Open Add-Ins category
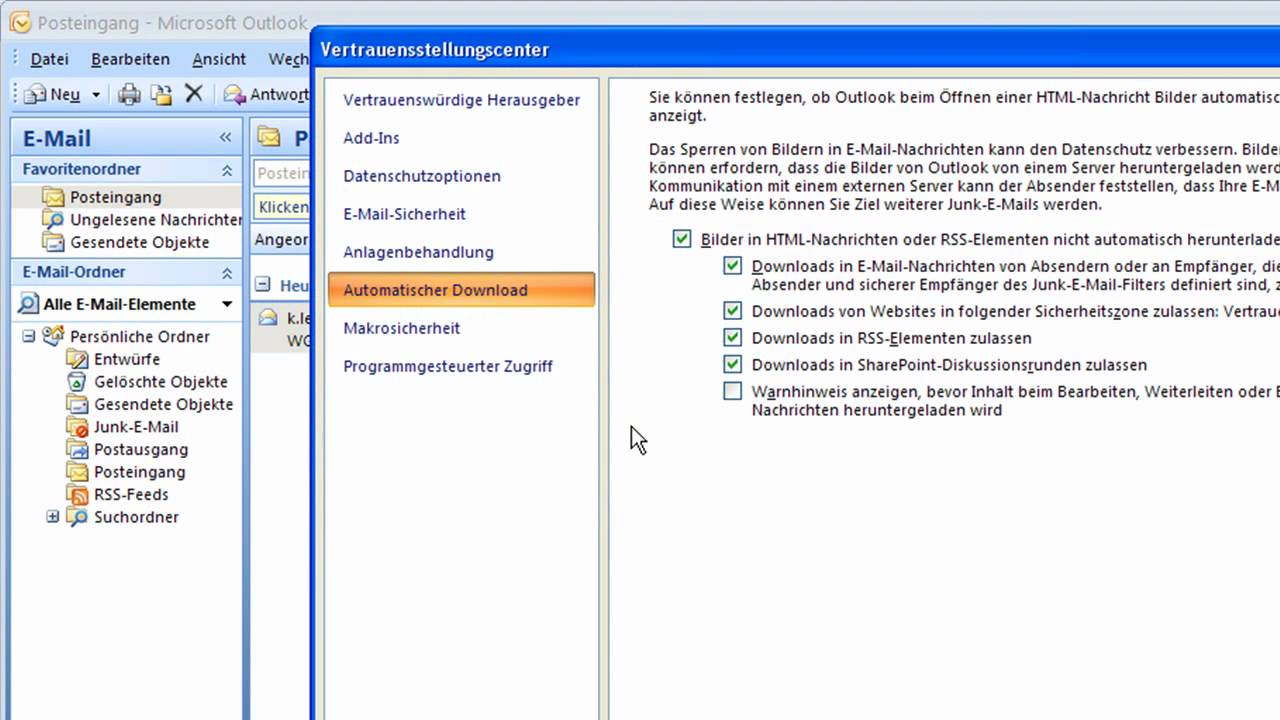Image resolution: width=1280 pixels, height=720 pixels. [x=461, y=138]
